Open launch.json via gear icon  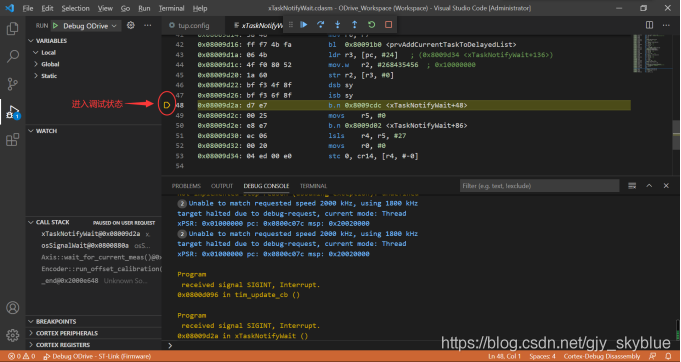(130, 25)
